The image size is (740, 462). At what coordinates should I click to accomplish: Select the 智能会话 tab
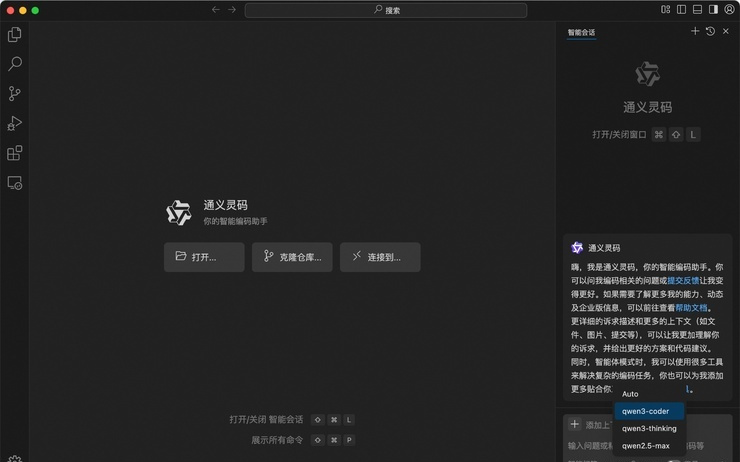click(x=581, y=33)
